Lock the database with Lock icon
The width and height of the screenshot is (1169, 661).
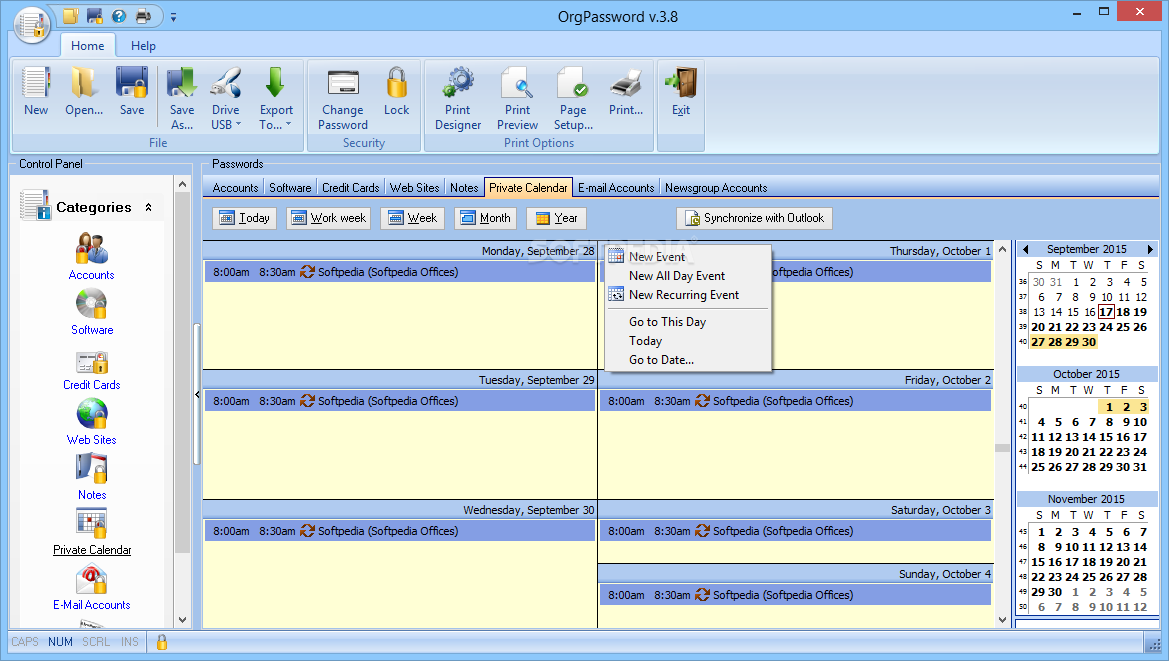[x=397, y=92]
